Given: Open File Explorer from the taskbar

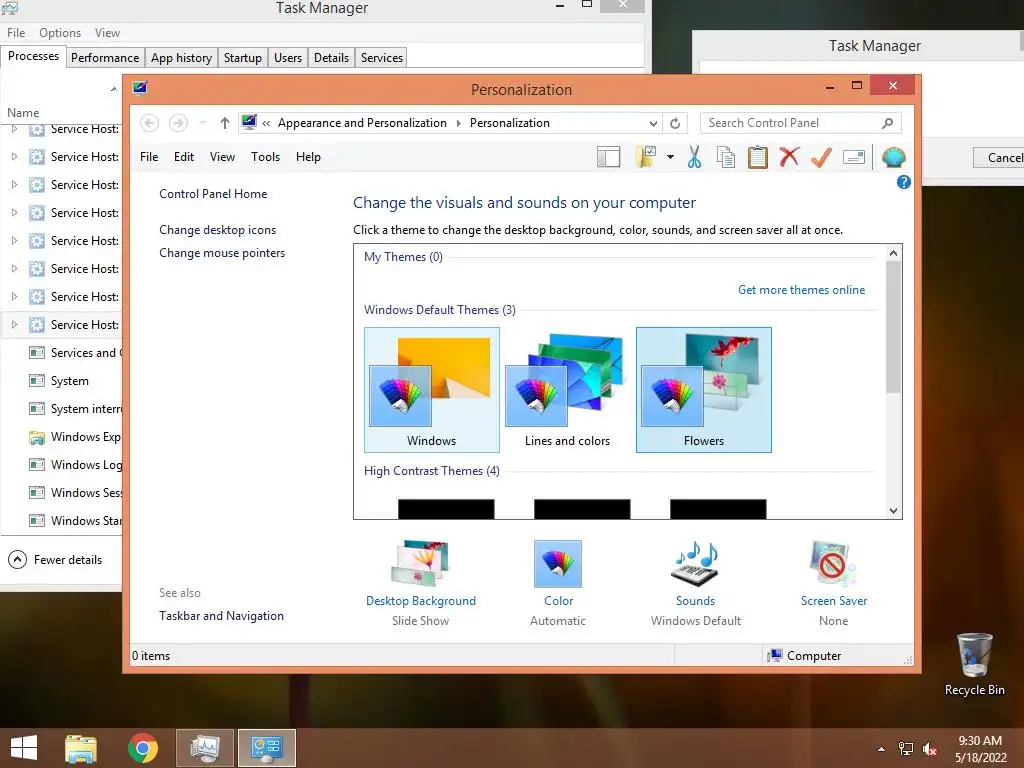Looking at the screenshot, I should [81, 748].
